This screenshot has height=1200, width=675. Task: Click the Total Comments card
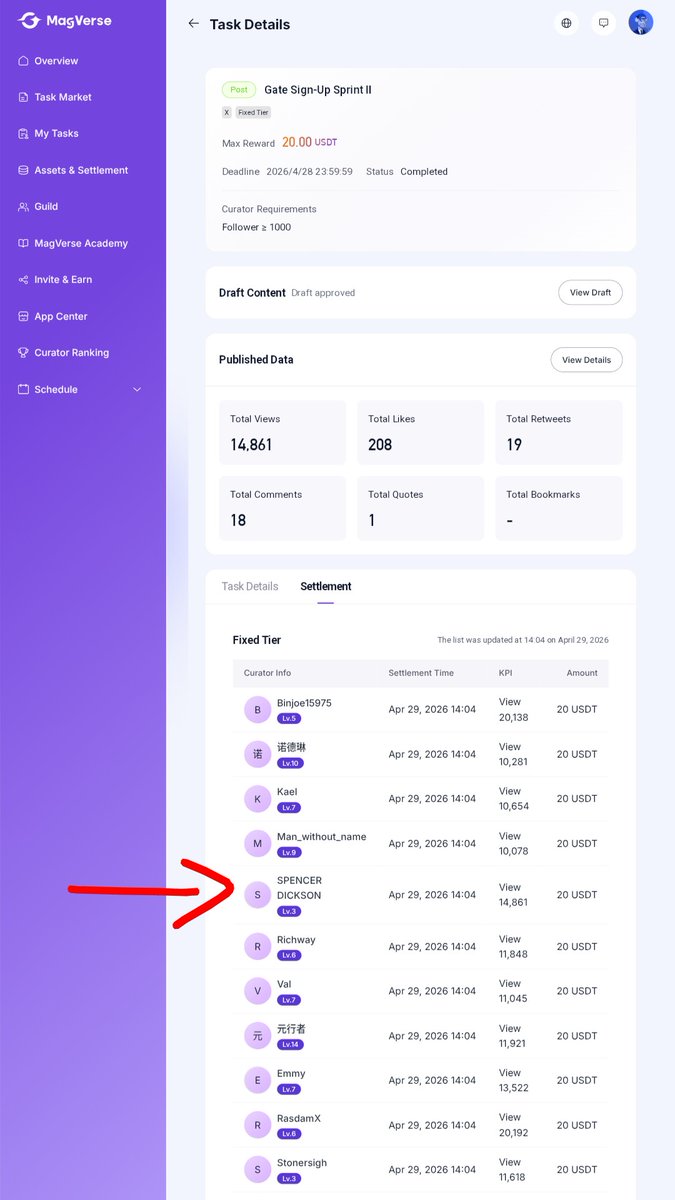[x=282, y=508]
